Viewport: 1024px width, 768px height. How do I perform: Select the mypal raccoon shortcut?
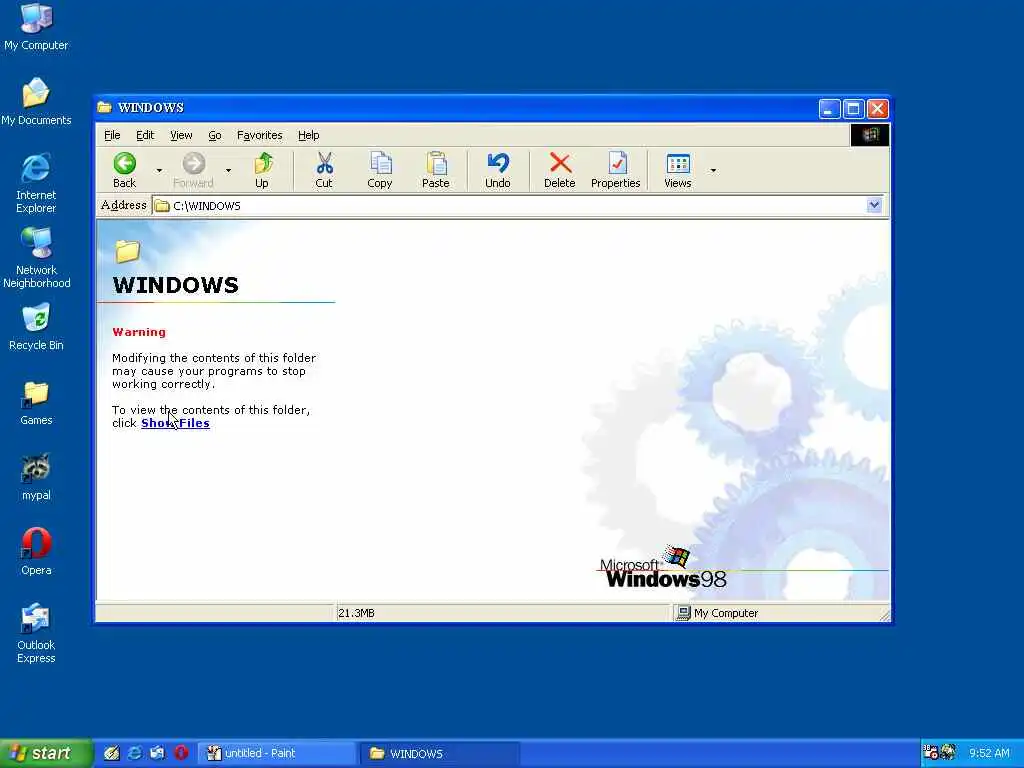36,478
